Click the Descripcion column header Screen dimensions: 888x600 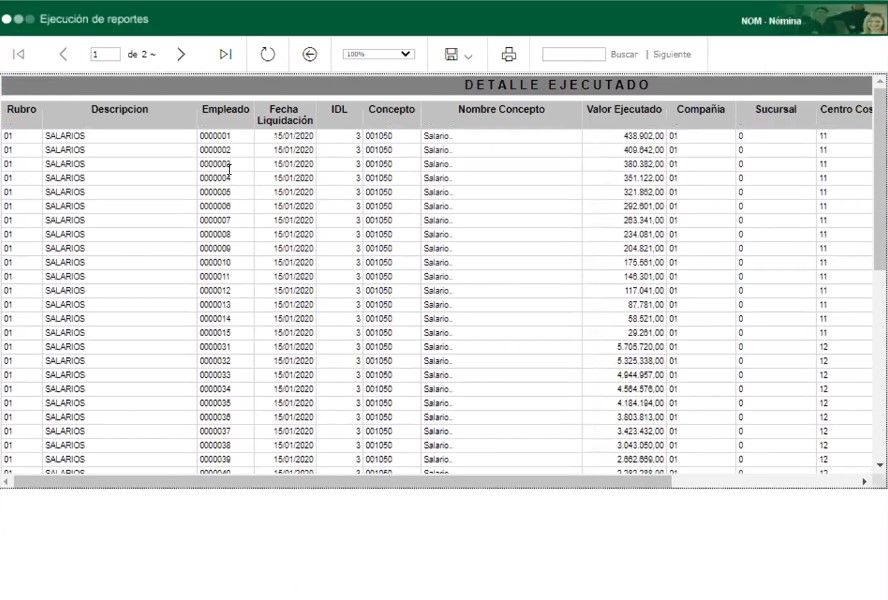pyautogui.click(x=119, y=109)
